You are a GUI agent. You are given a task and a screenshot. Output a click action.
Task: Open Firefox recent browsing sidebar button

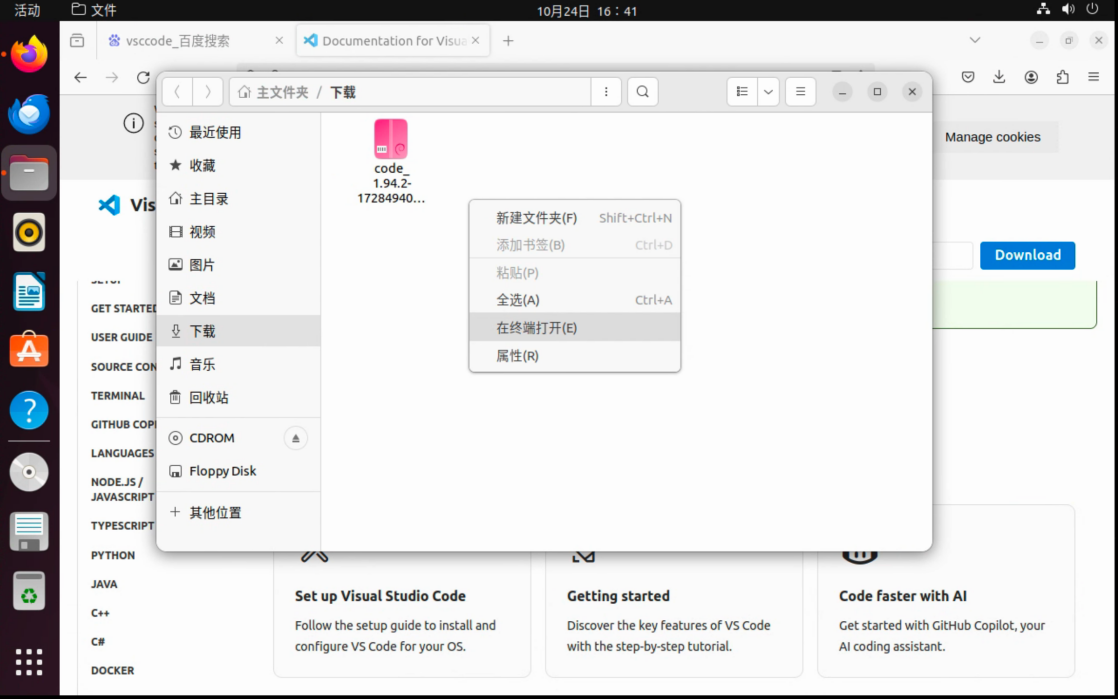[x=77, y=41]
